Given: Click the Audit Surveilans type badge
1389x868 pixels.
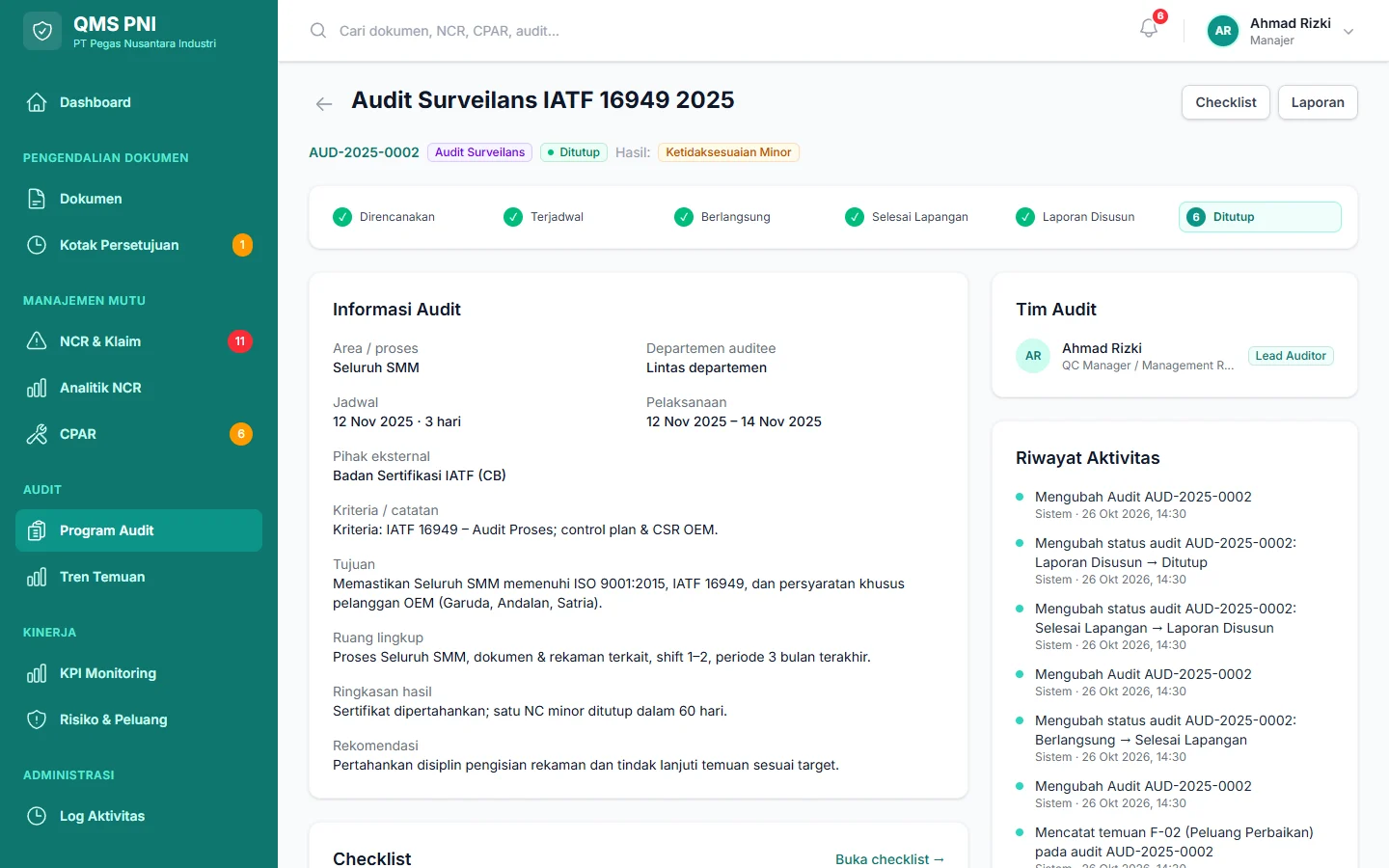Looking at the screenshot, I should click(x=479, y=152).
